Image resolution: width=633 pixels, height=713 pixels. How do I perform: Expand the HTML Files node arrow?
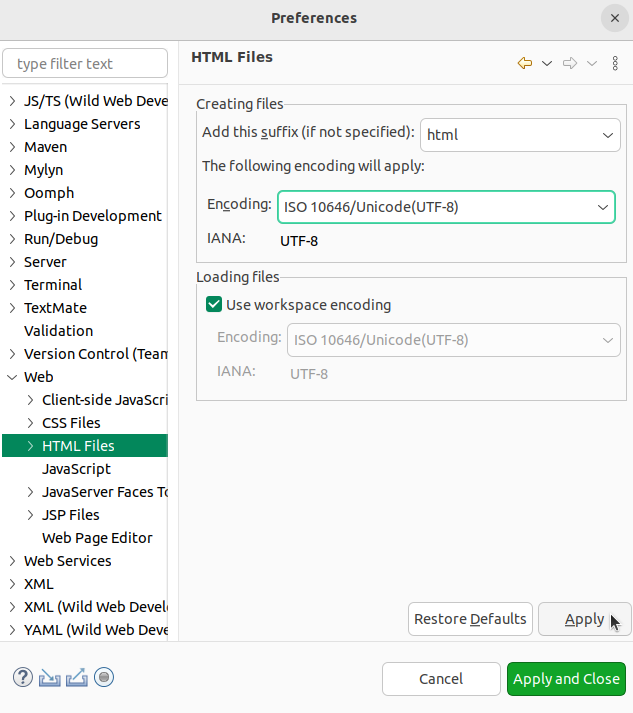tap(30, 446)
